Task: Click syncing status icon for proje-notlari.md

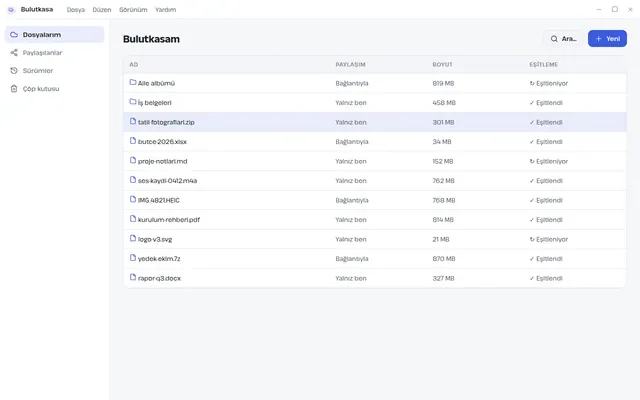Action: (x=532, y=161)
